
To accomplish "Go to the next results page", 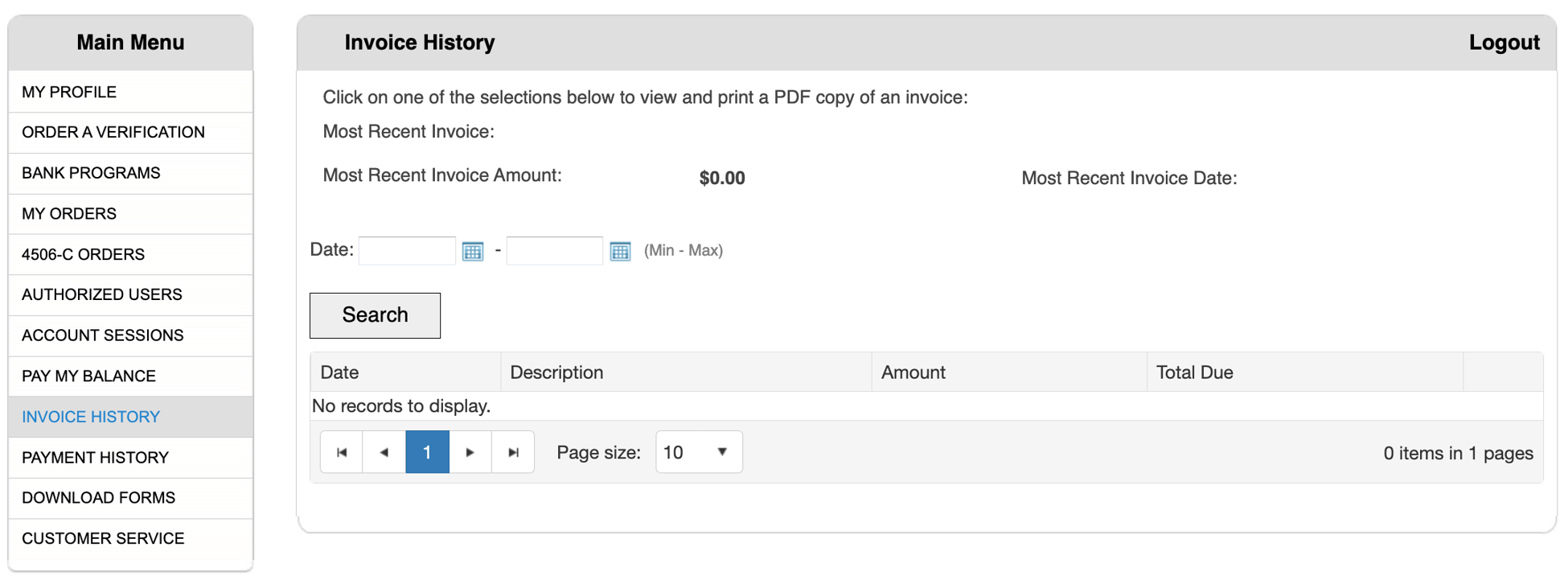I will pyautogui.click(x=470, y=452).
